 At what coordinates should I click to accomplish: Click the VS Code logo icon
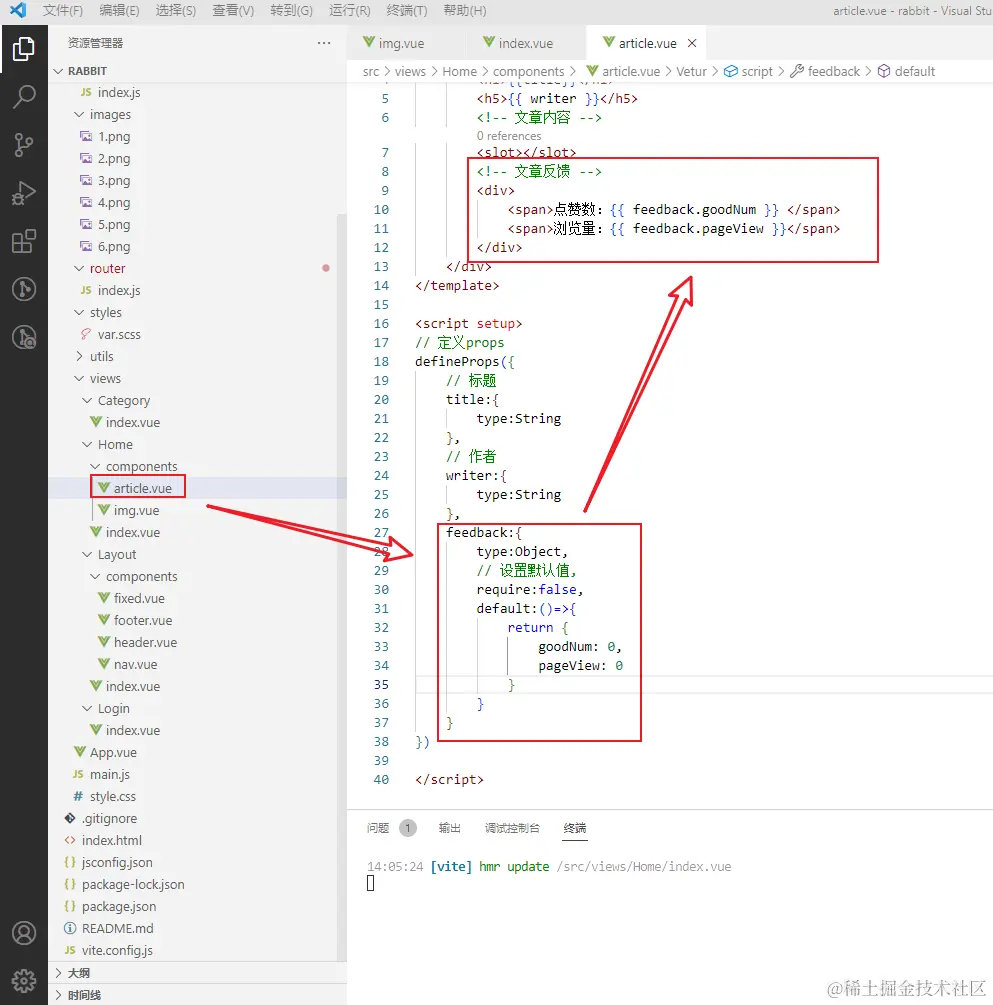point(18,10)
